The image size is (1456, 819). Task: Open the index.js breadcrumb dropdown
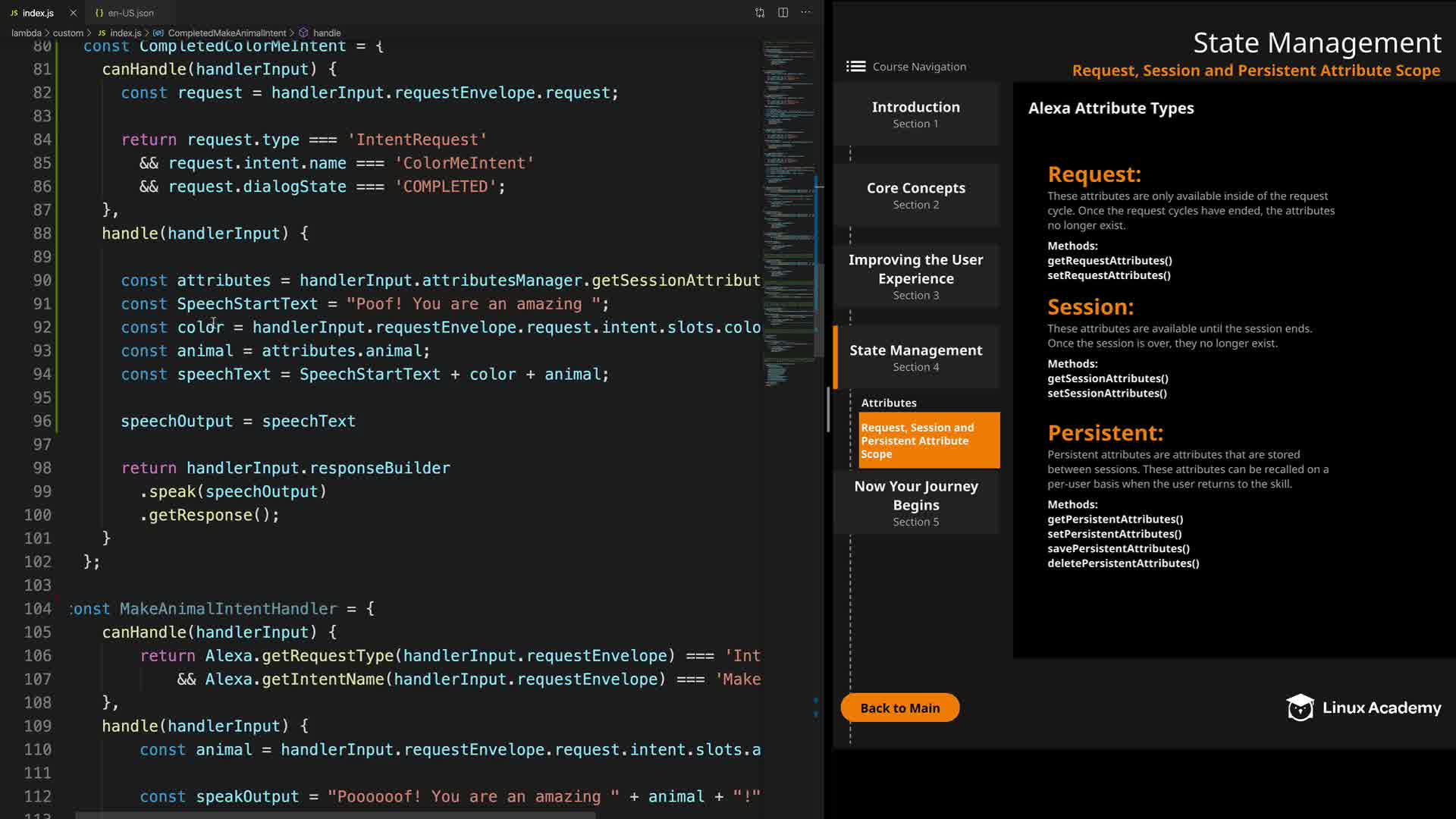tap(125, 33)
